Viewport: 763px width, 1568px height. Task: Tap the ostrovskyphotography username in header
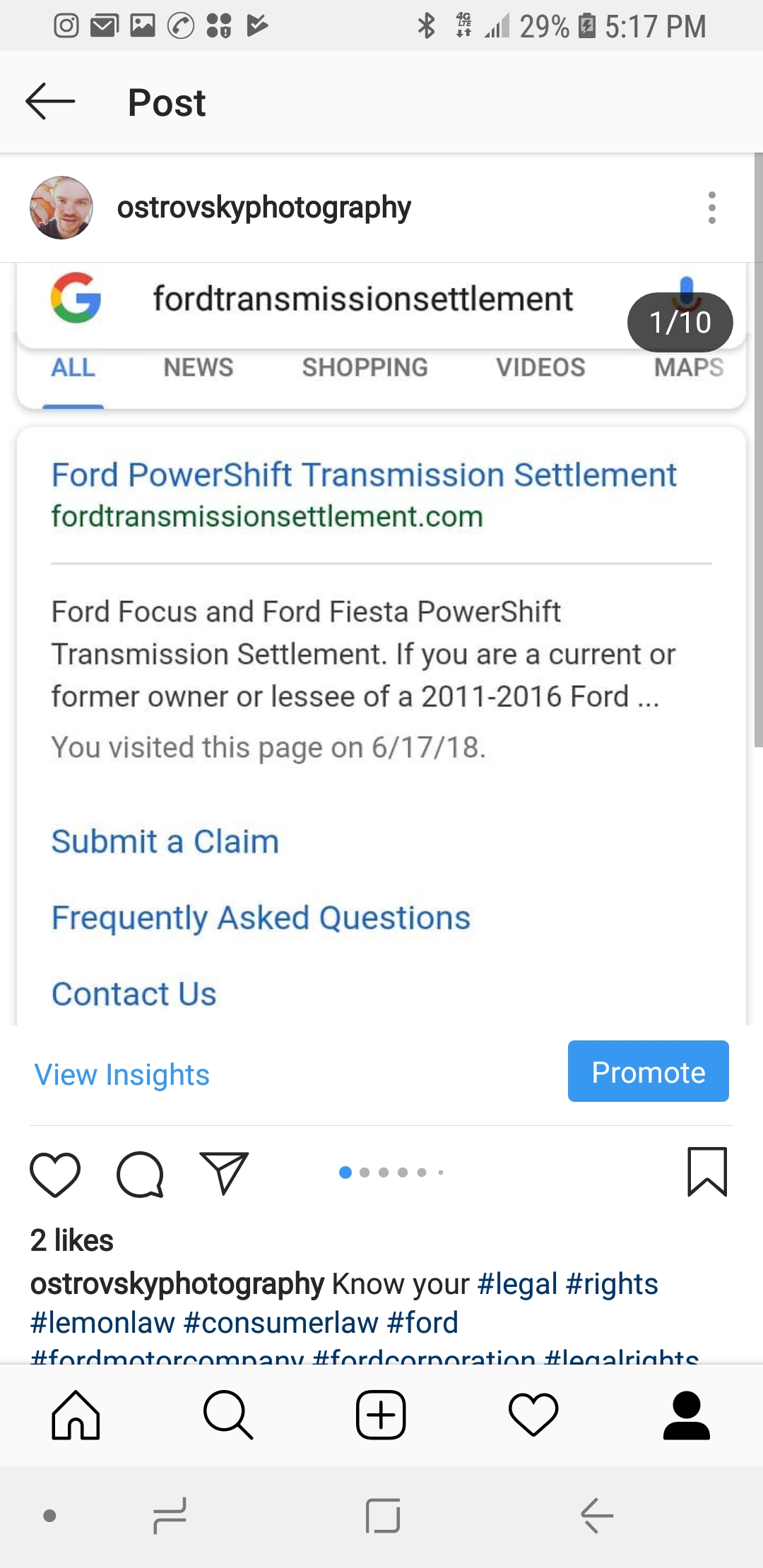(264, 208)
